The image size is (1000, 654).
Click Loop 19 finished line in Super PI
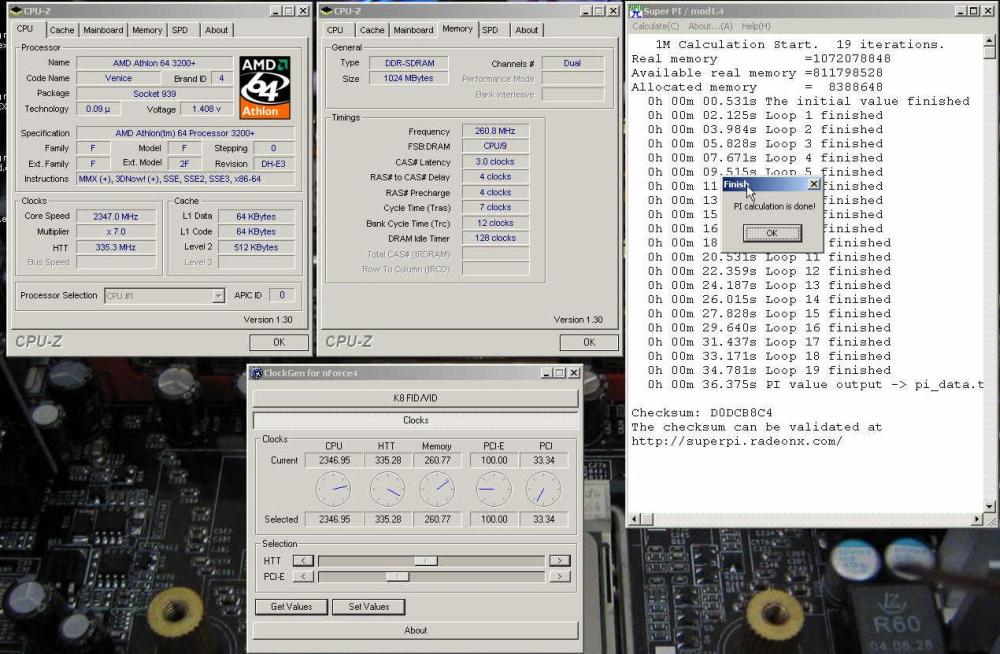pos(769,370)
